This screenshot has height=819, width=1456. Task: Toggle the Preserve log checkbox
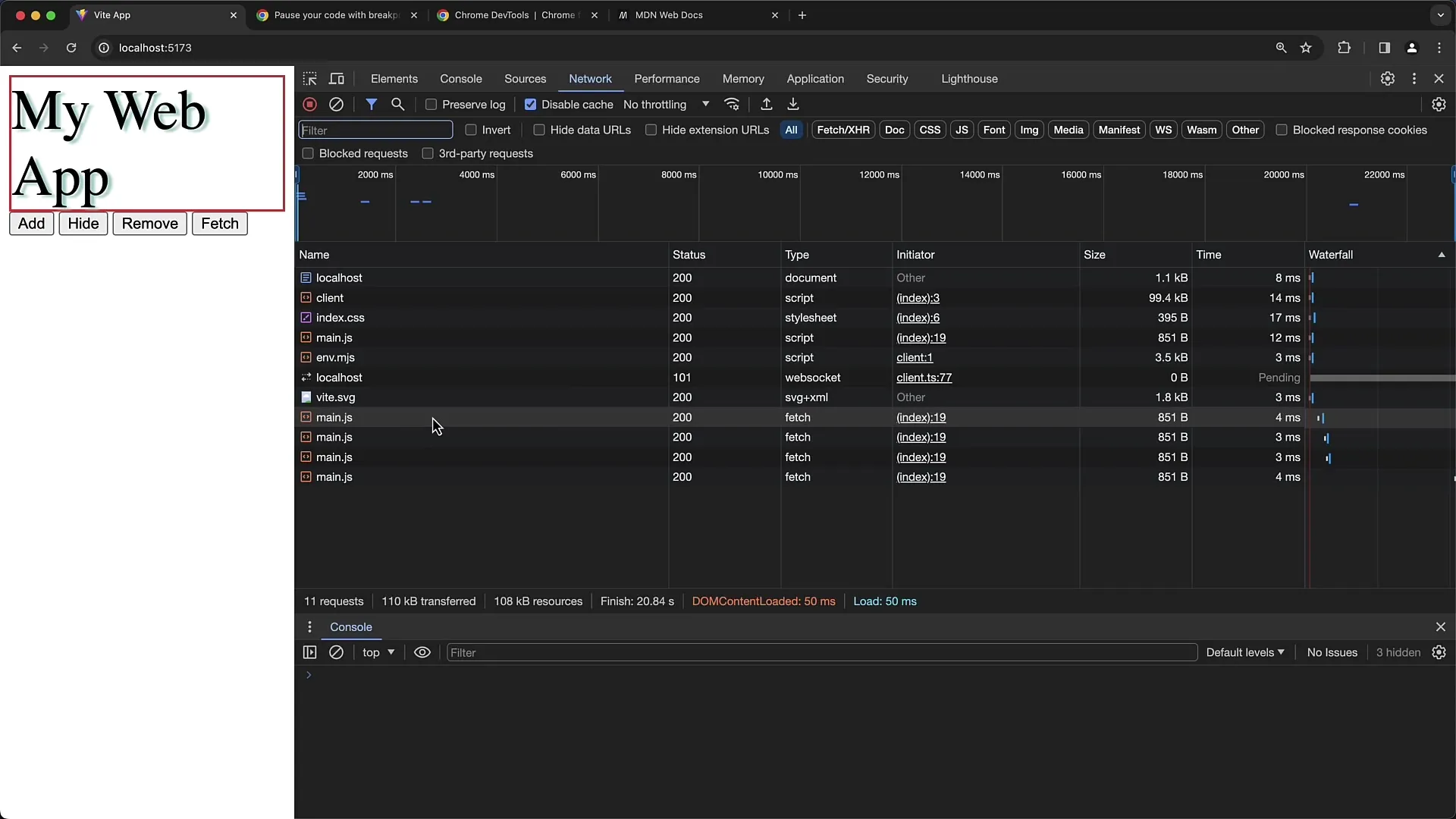pos(432,104)
